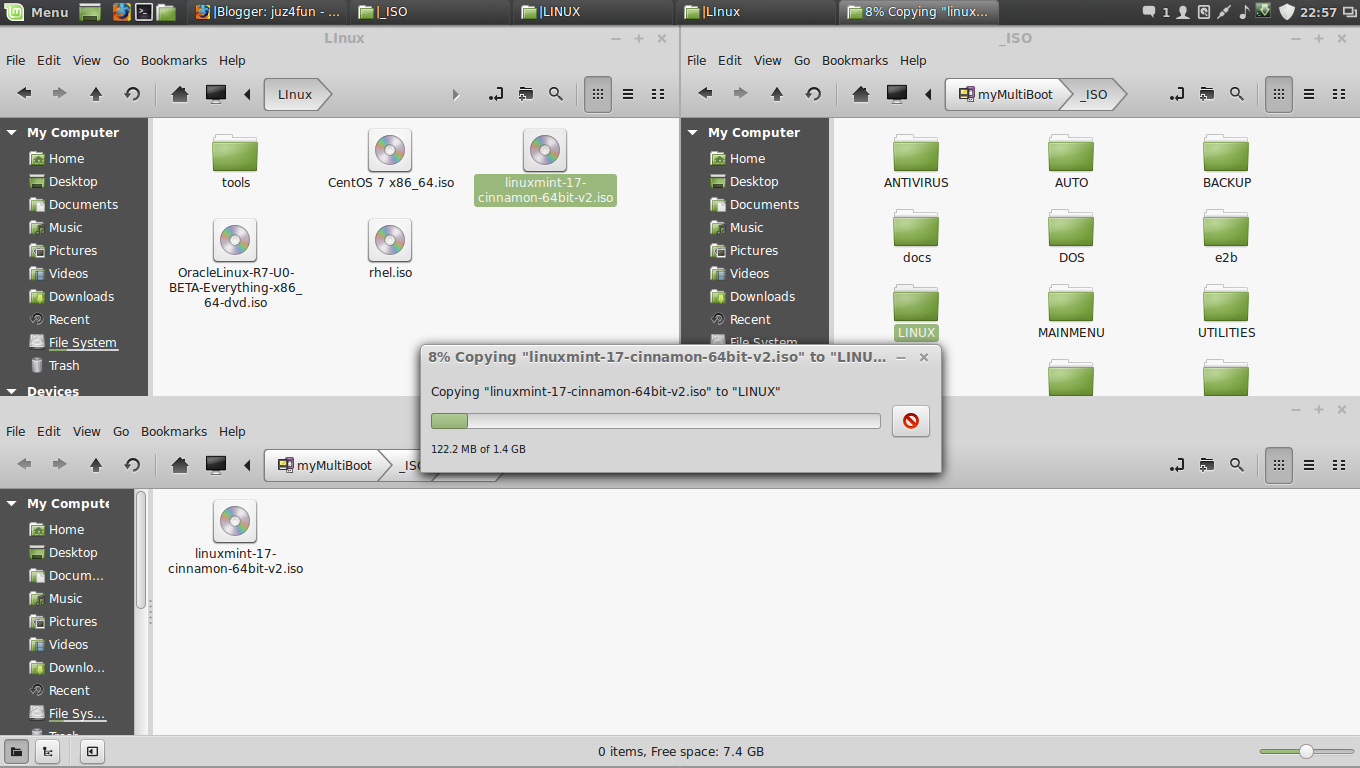Click path bar left arrow in bottom window
This screenshot has width=1360, height=768.
point(247,465)
